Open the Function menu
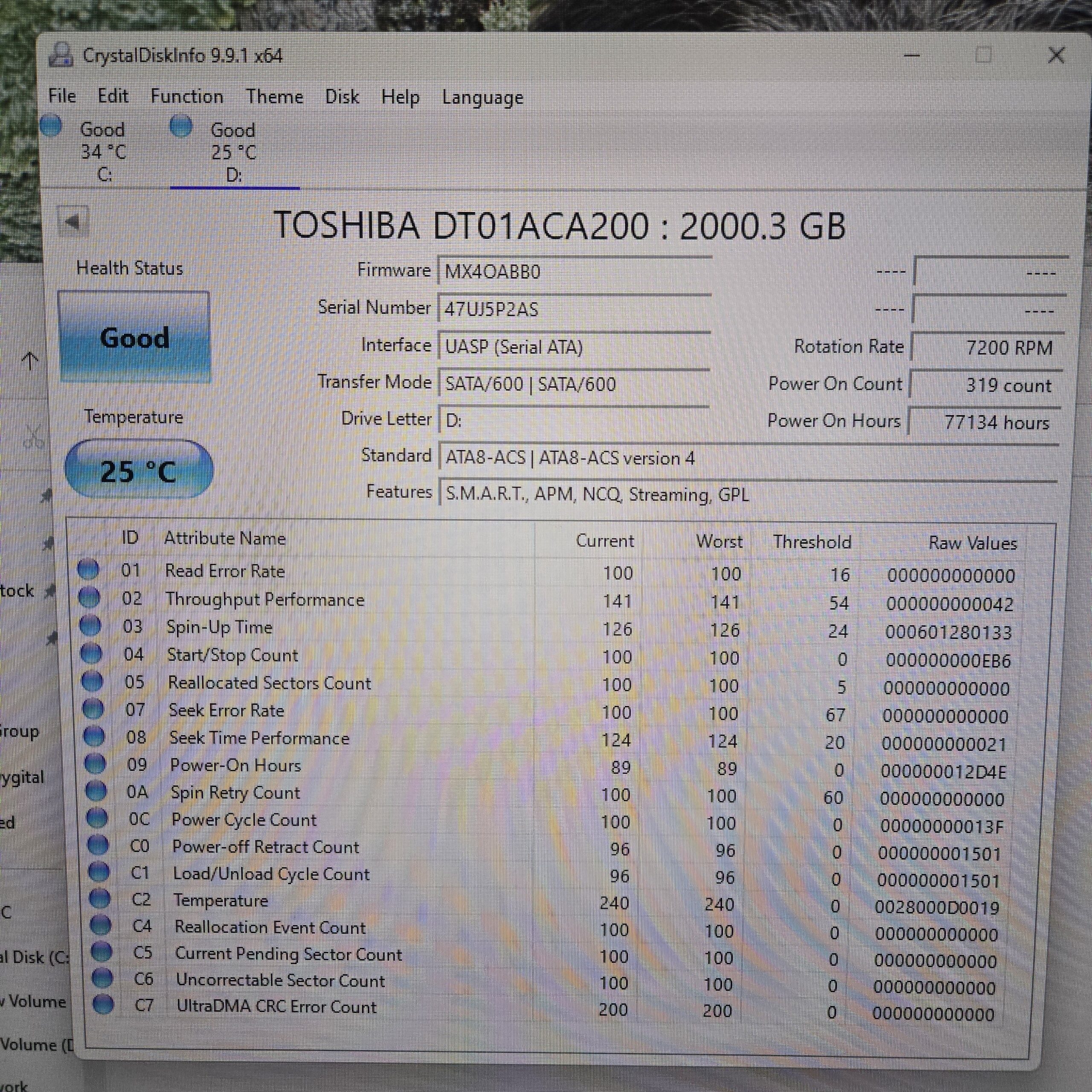 [x=186, y=97]
